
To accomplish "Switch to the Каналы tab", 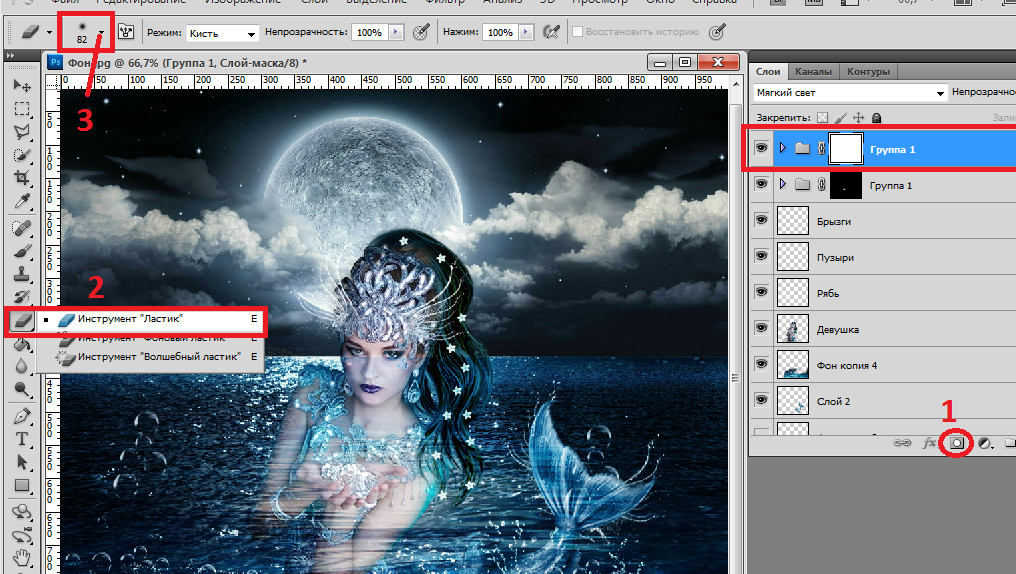I will point(813,72).
